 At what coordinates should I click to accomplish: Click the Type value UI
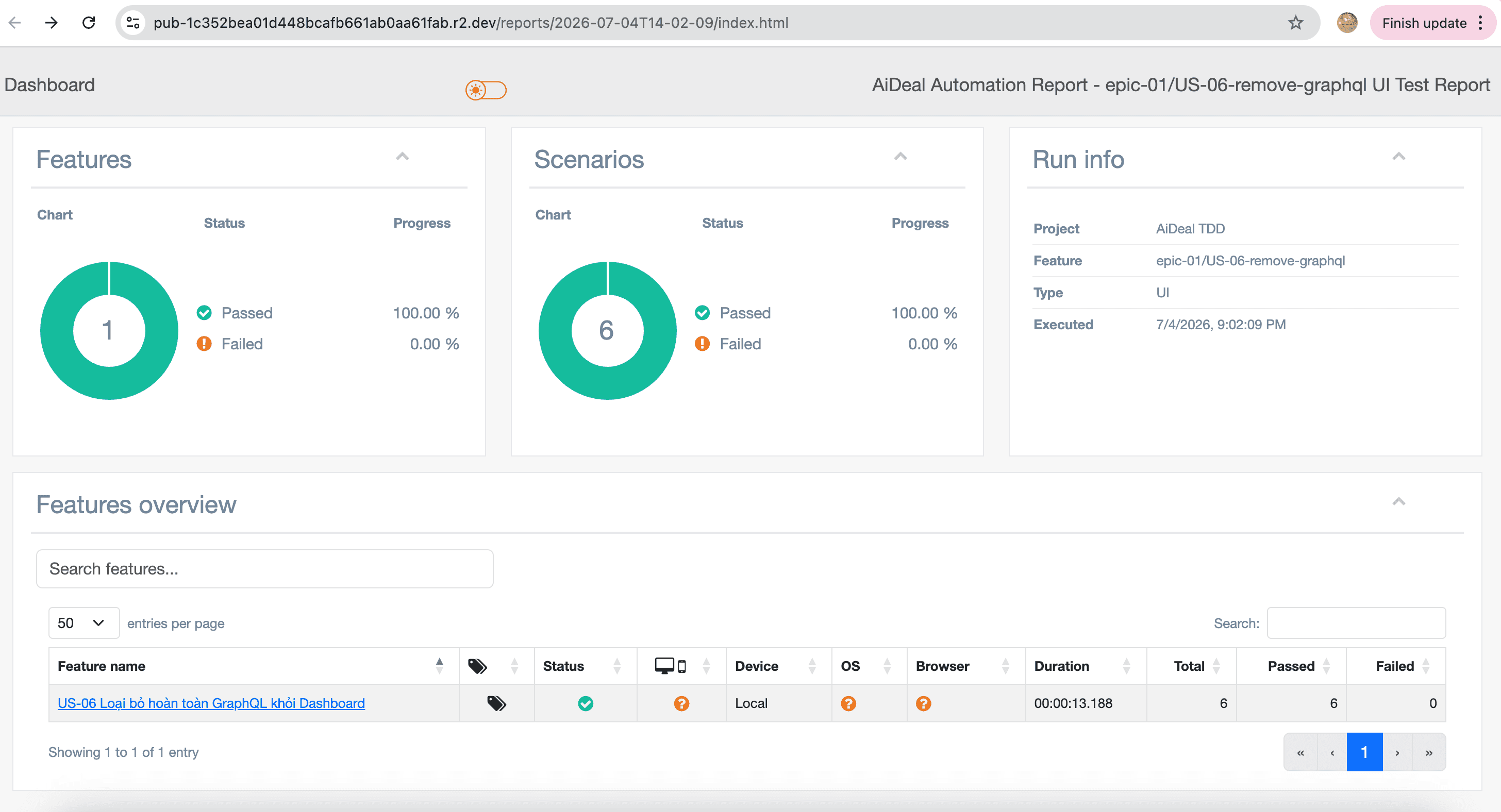pyautogui.click(x=1162, y=293)
